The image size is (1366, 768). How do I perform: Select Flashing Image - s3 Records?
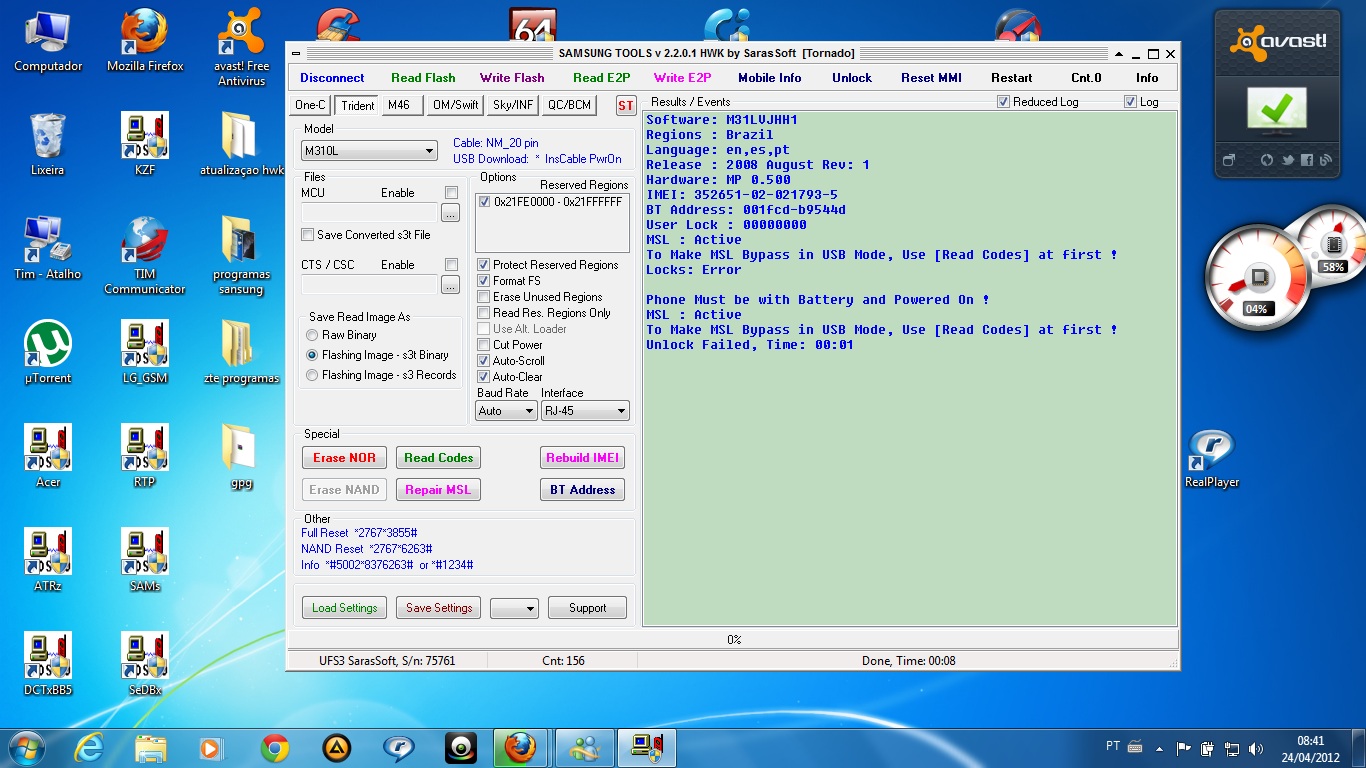[x=312, y=375]
